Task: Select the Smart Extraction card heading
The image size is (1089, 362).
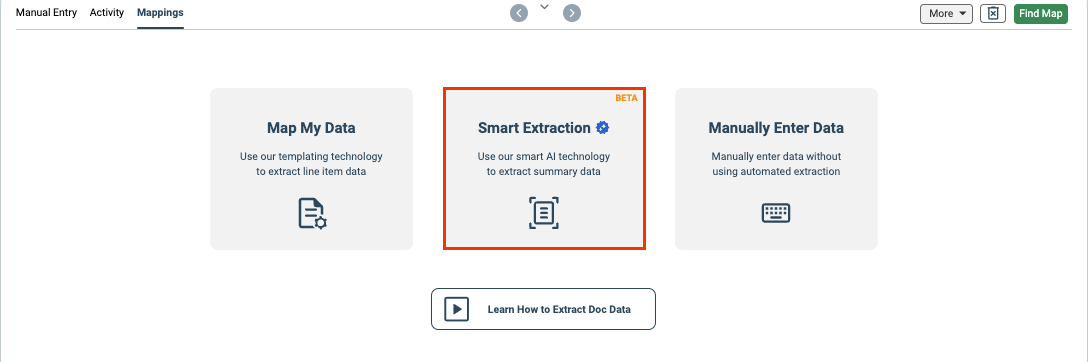Action: tap(534, 128)
